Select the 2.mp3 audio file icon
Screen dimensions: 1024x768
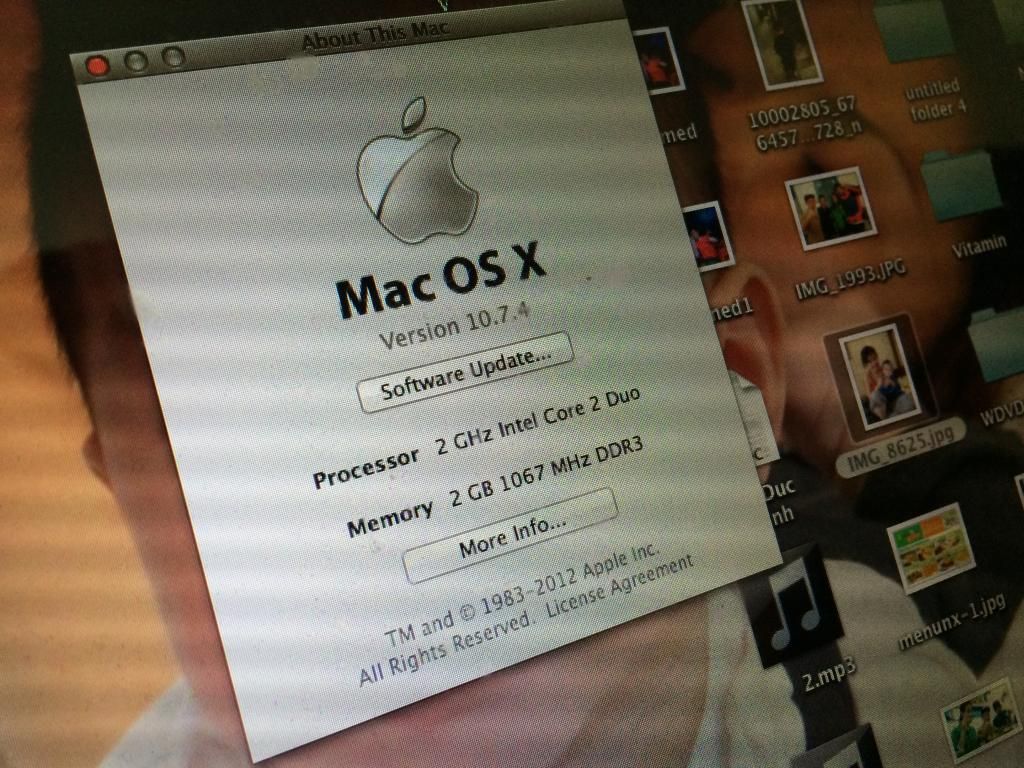[x=793, y=607]
